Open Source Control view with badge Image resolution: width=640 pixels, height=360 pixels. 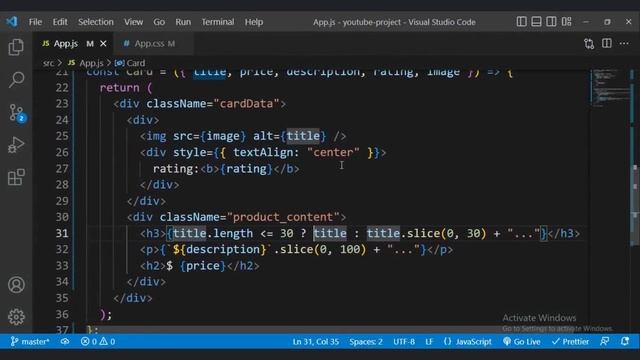pos(16,113)
